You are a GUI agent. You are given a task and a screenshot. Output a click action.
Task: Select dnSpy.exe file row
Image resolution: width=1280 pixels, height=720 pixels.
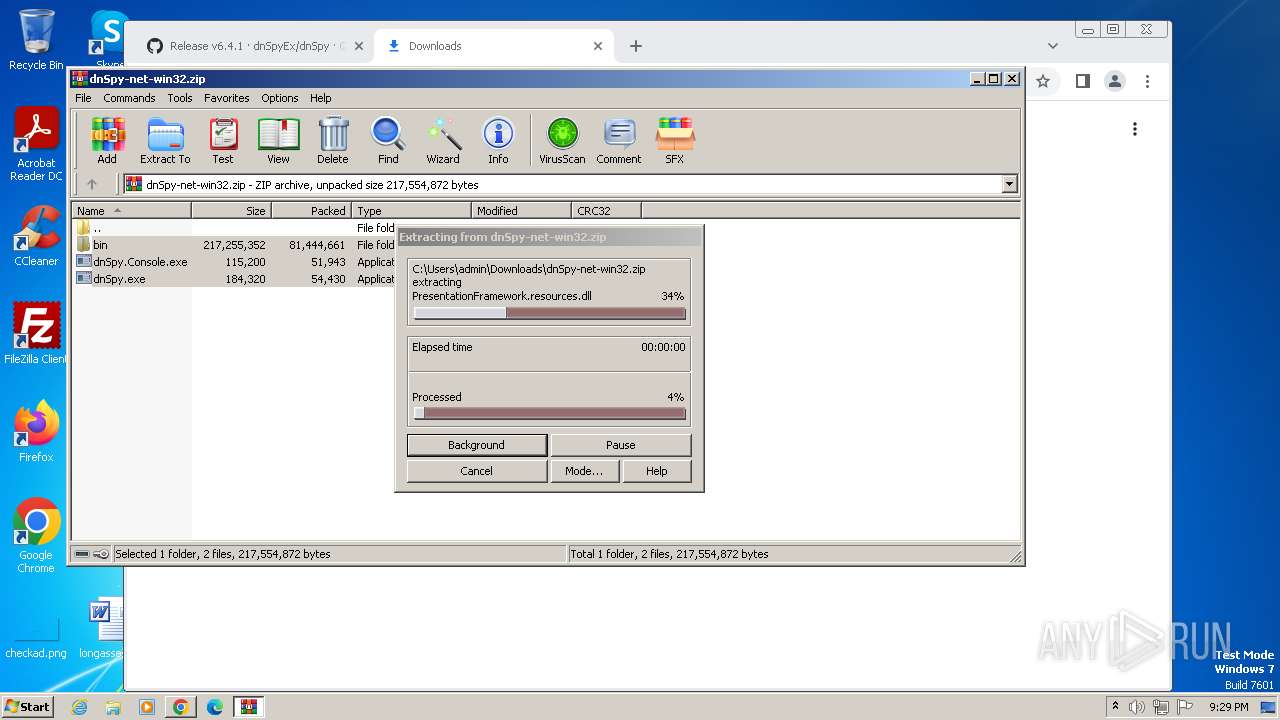[235, 279]
